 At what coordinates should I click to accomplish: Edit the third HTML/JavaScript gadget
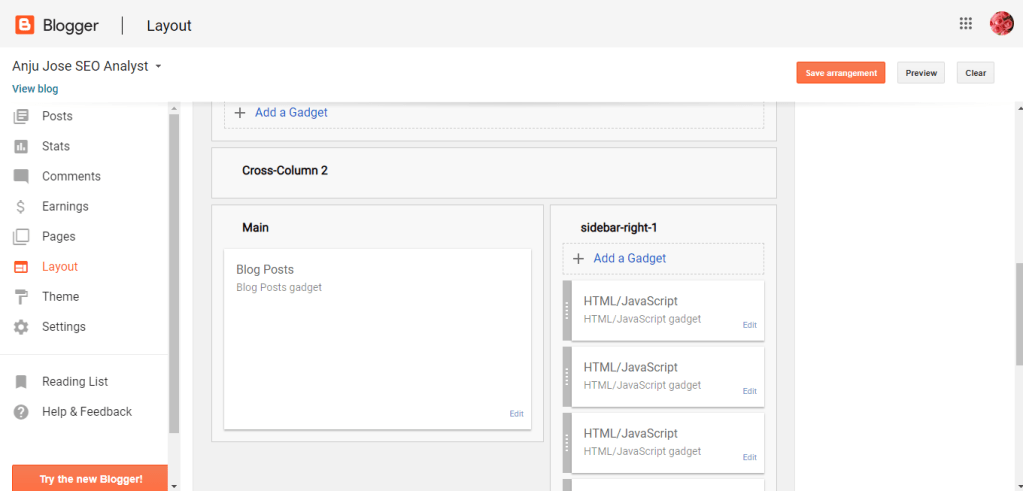[x=750, y=457]
